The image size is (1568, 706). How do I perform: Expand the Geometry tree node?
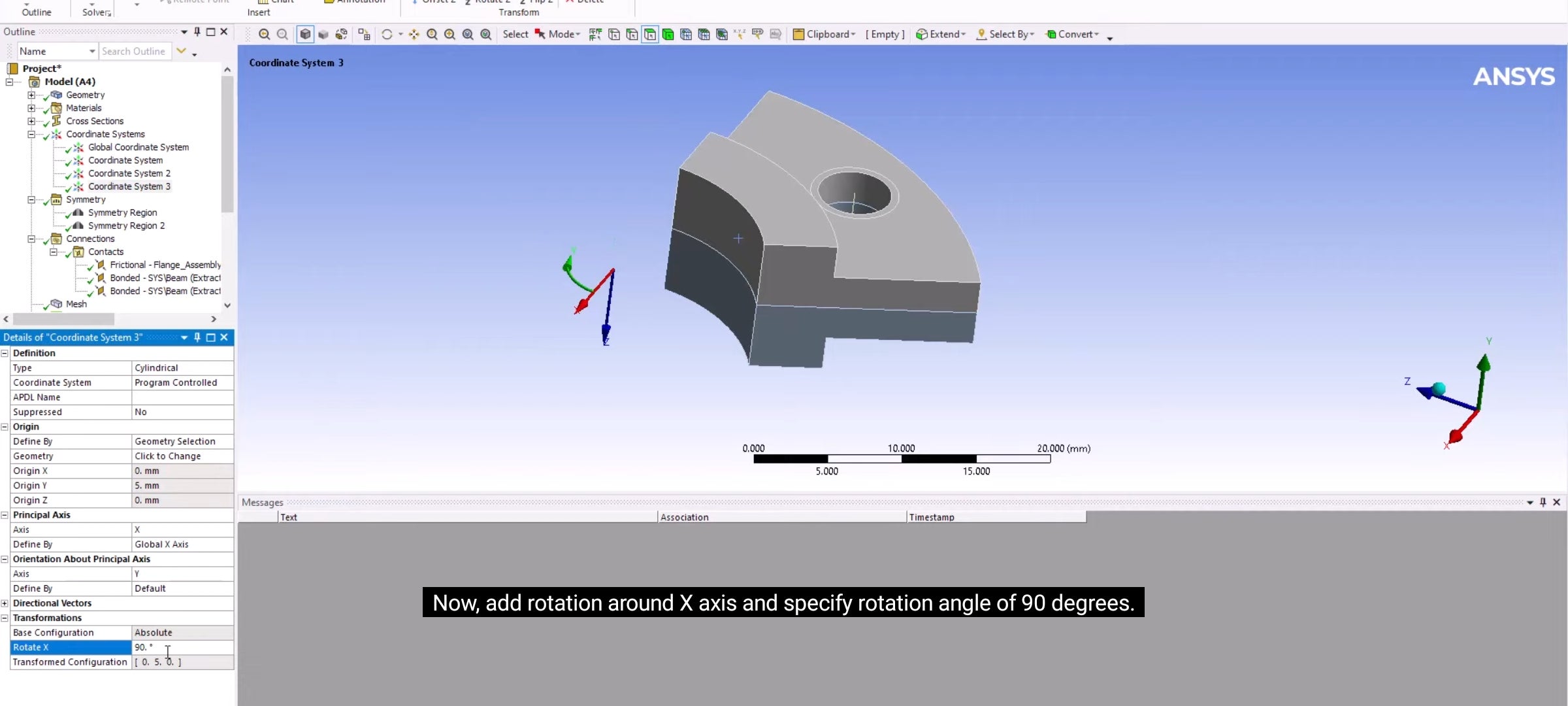(x=31, y=95)
